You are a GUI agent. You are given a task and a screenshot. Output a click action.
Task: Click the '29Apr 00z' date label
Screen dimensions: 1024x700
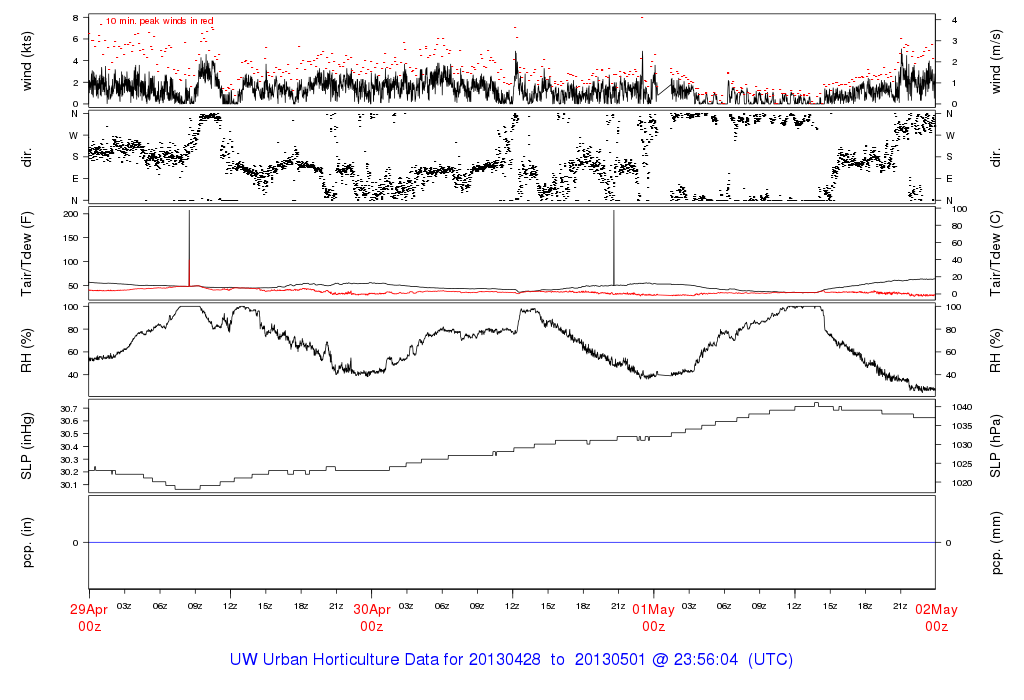pyautogui.click(x=89, y=618)
